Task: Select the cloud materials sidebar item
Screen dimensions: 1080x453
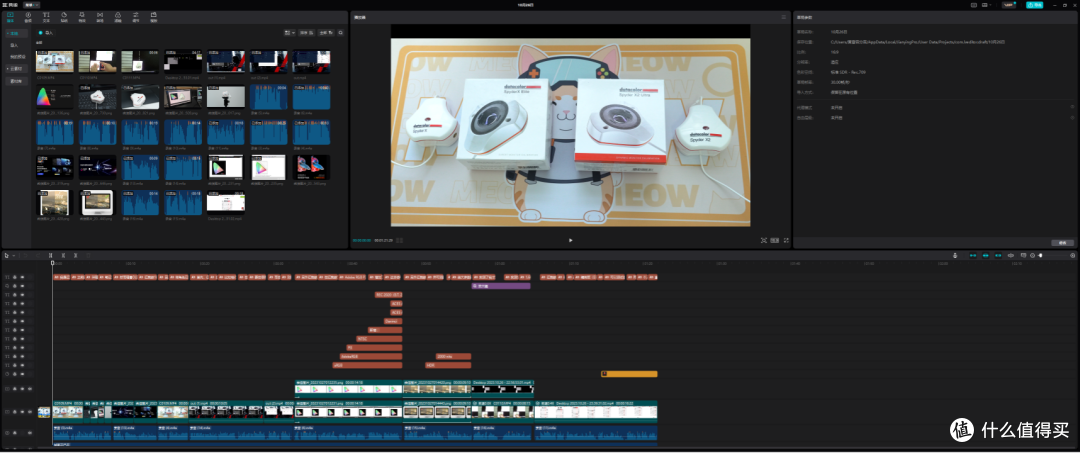Action: [x=17, y=69]
